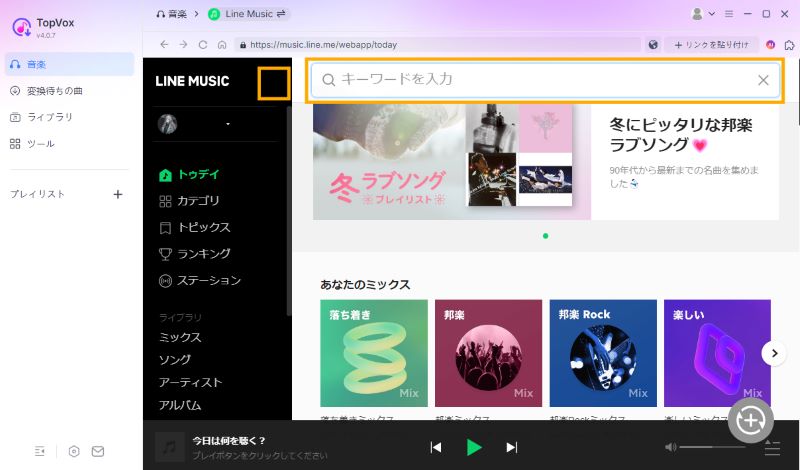The image size is (800, 470).
Task: Switch music service via the Line Music selector
Action: point(247,14)
